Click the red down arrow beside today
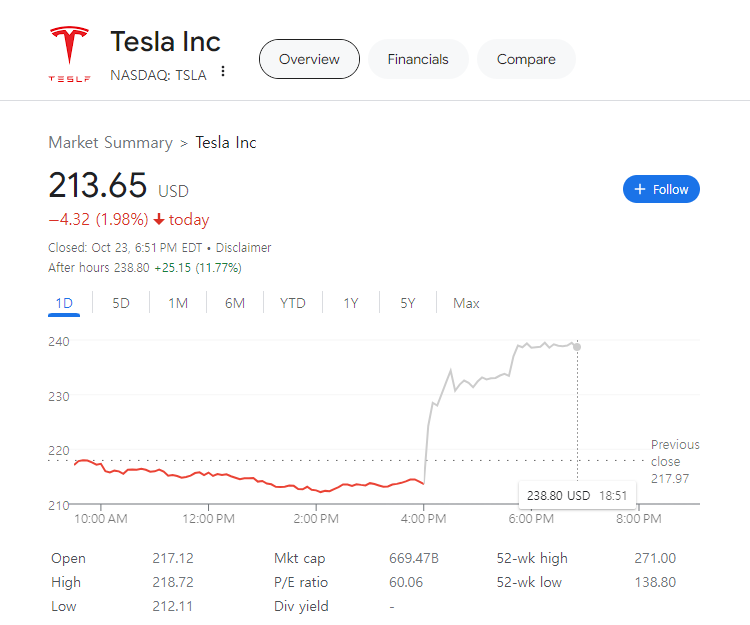The width and height of the screenshot is (750, 625). coord(159,220)
